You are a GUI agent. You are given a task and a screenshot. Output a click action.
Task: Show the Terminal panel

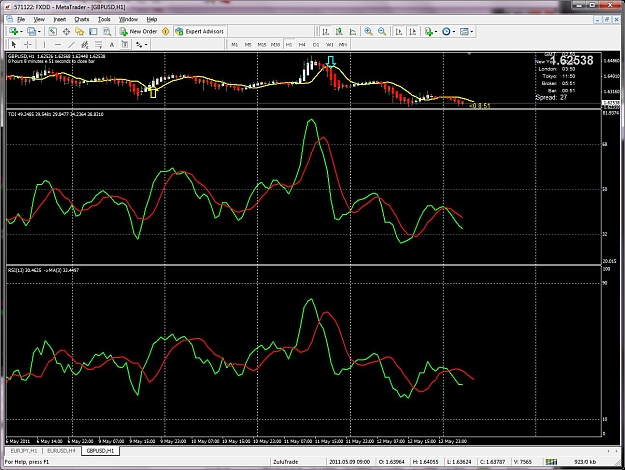tap(93, 31)
